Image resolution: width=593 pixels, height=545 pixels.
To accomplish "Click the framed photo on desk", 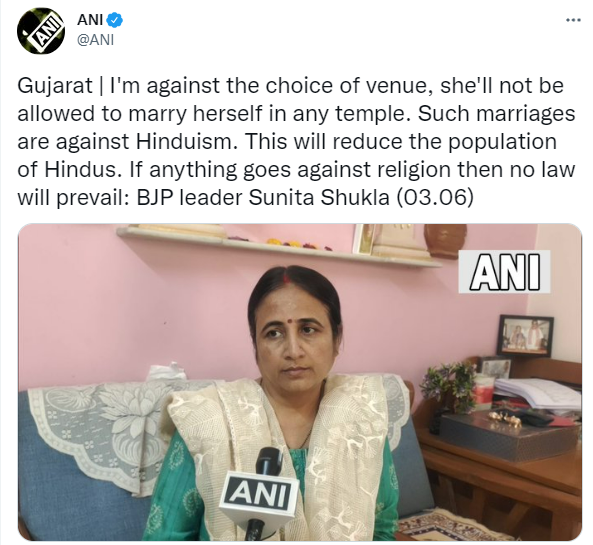I will pos(525,336).
